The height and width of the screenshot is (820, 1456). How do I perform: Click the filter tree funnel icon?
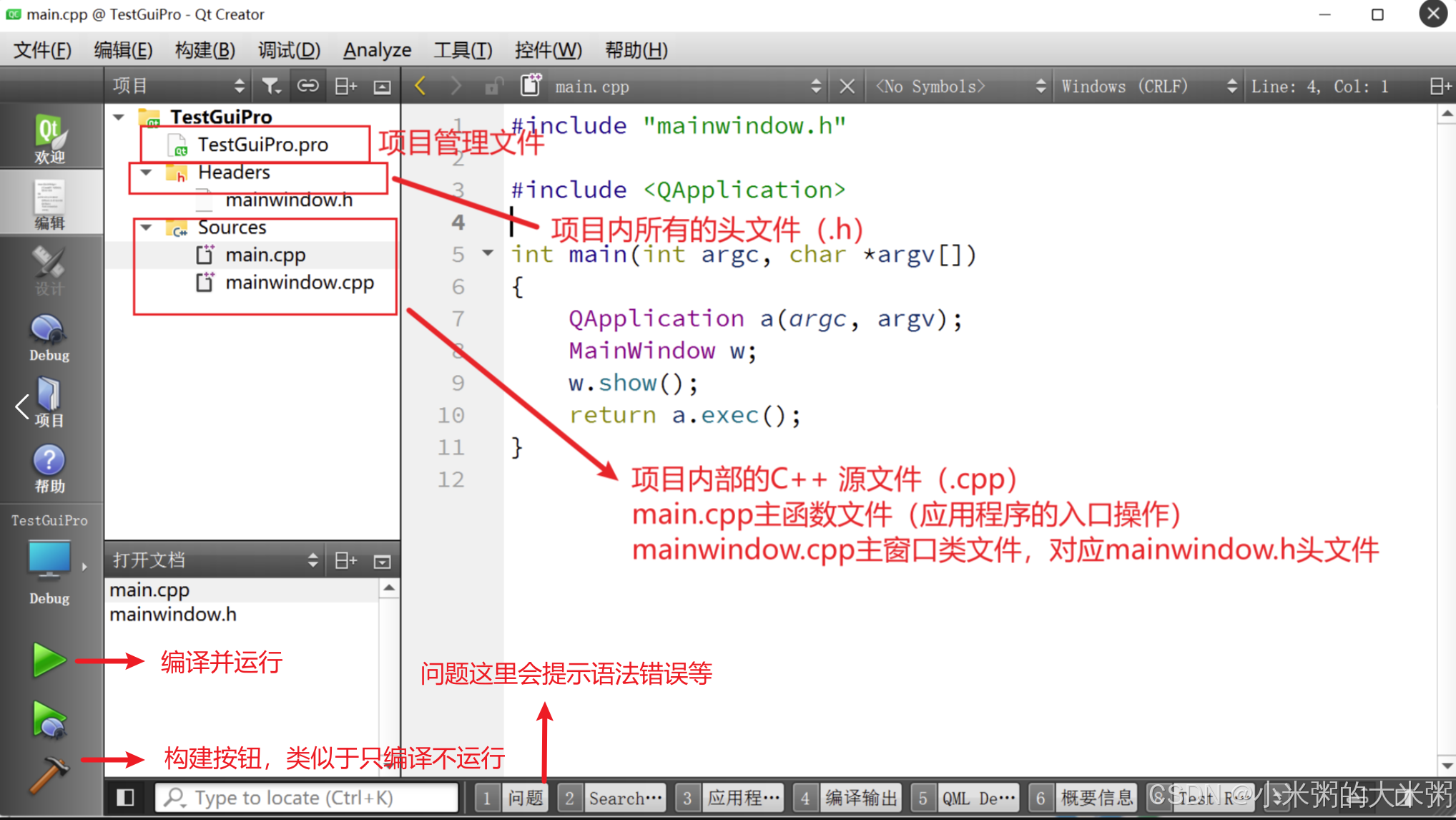point(271,87)
